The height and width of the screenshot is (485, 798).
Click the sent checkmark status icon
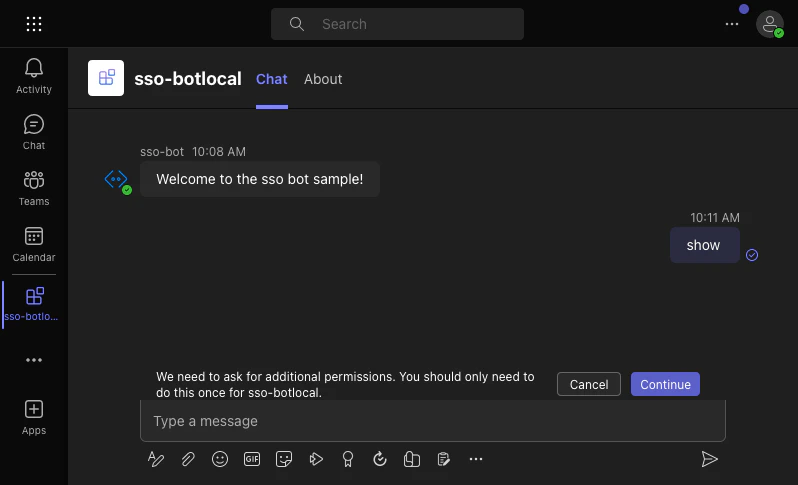tap(752, 255)
